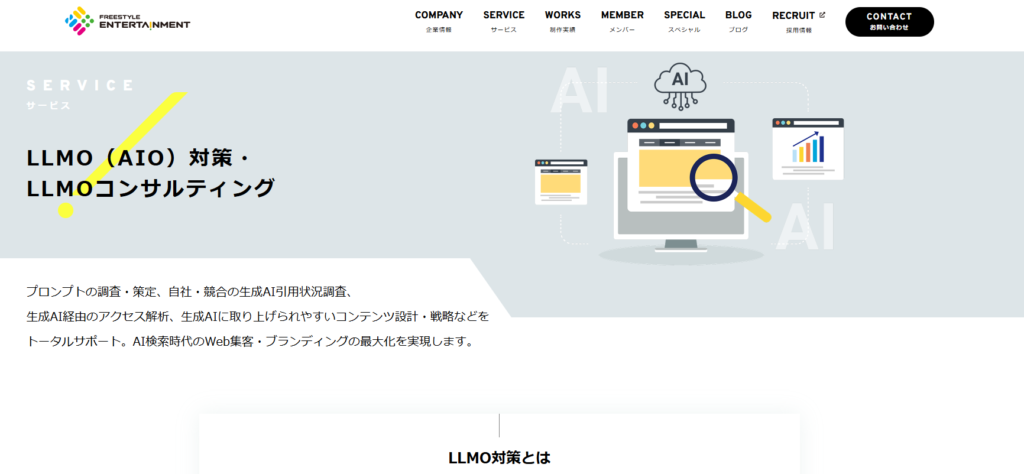This screenshot has width=1024, height=474.
Task: Click the 'LLMO対策とは' section heading
Action: (500, 458)
